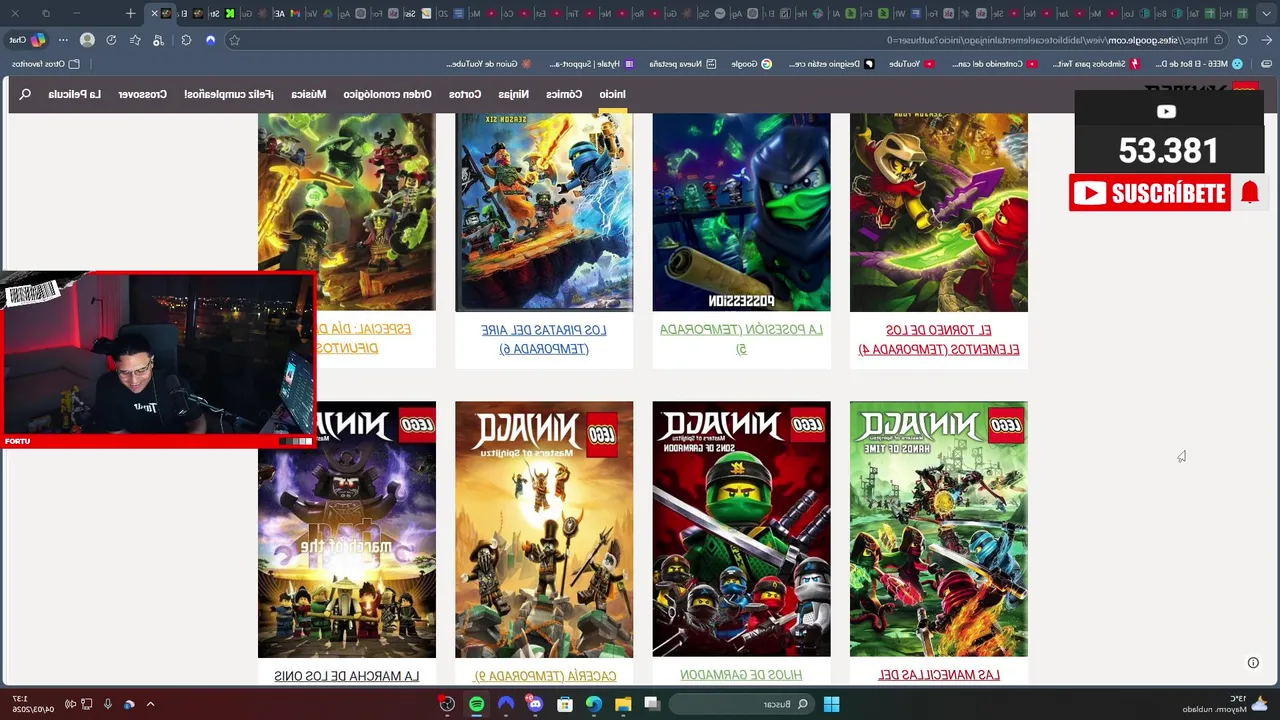
Task: Click the browser refresh icon
Action: tap(1242, 40)
